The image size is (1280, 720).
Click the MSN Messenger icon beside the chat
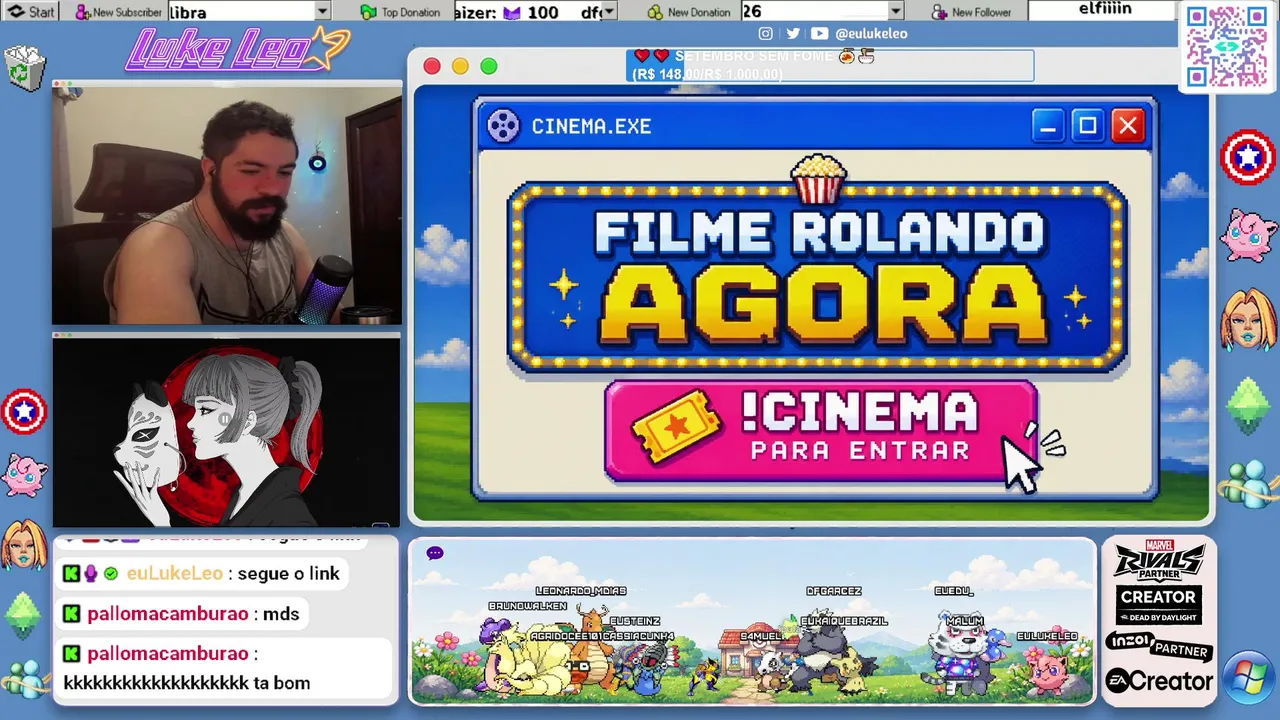coord(25,679)
